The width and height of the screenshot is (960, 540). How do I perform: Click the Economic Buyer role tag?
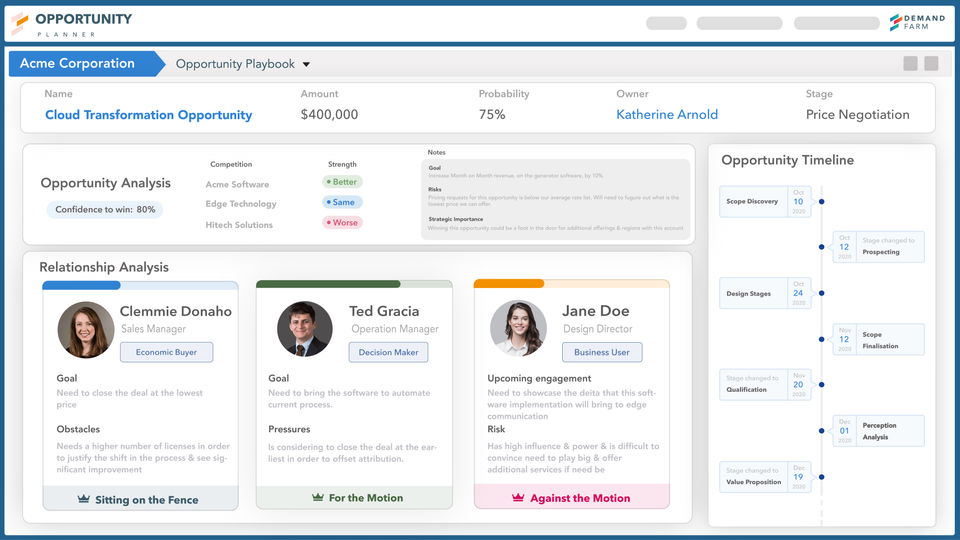(167, 352)
